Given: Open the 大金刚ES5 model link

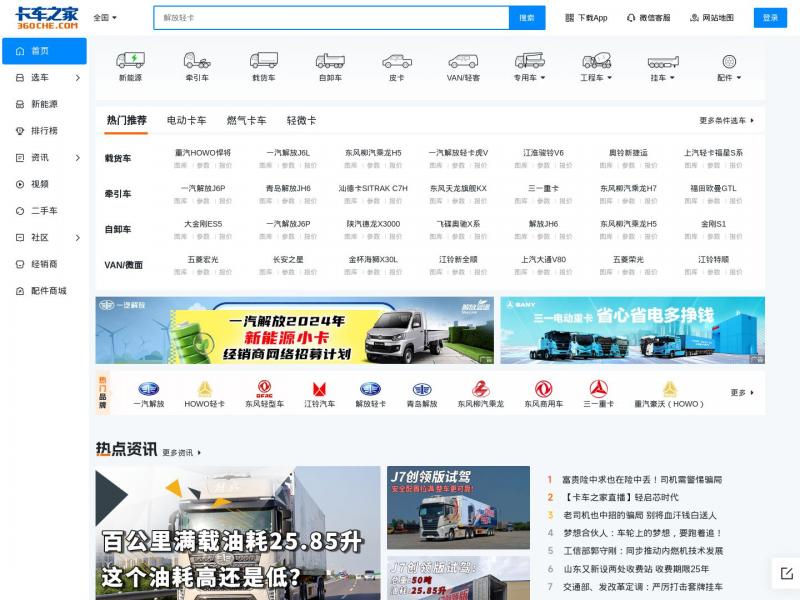Looking at the screenshot, I should tap(203, 224).
